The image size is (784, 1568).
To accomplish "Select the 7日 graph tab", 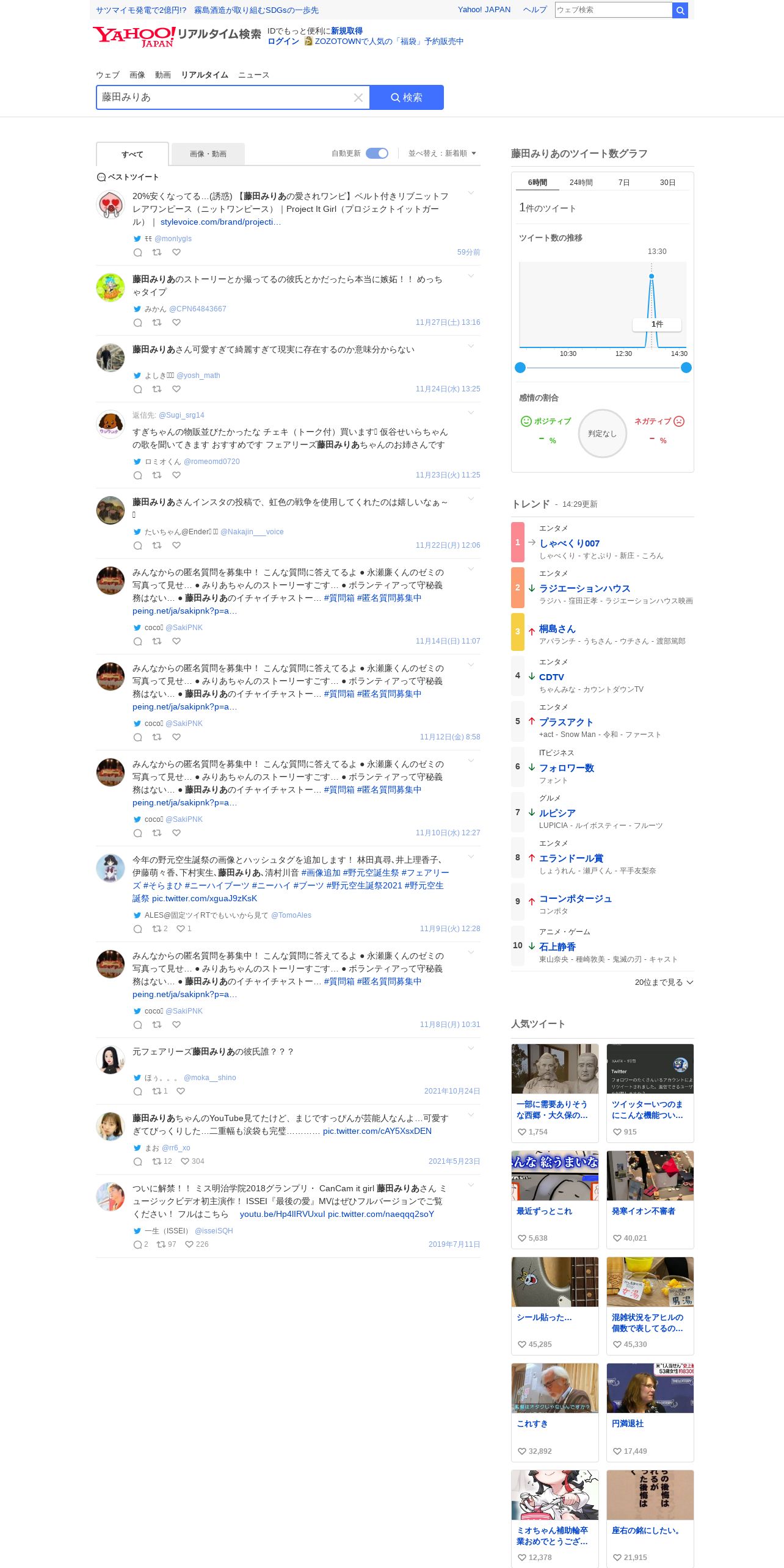I will (x=624, y=183).
